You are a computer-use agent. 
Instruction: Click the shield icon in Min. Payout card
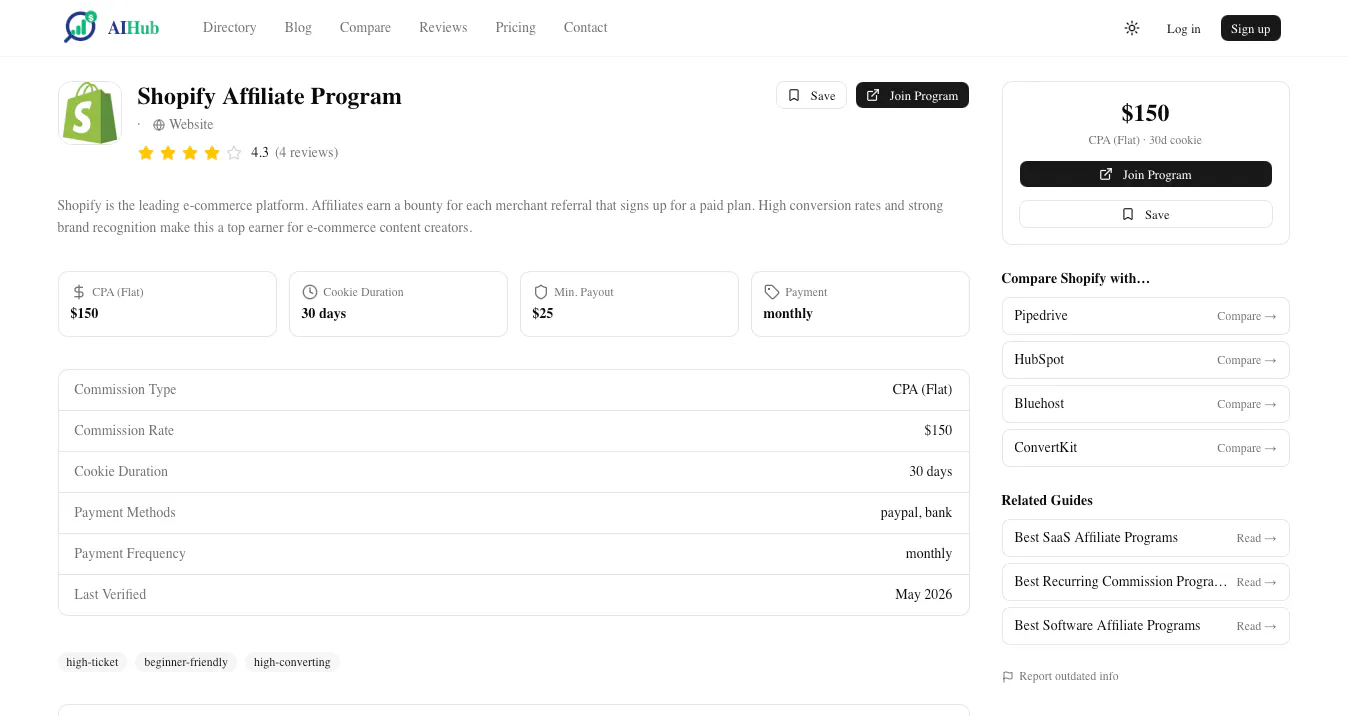pos(541,292)
